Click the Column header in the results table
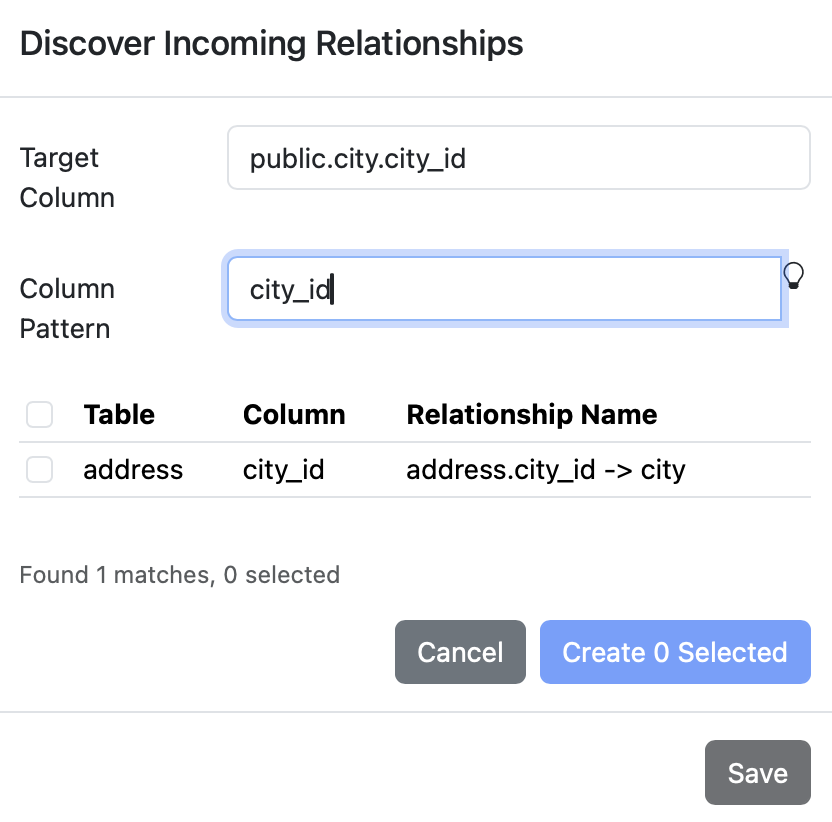 click(294, 414)
